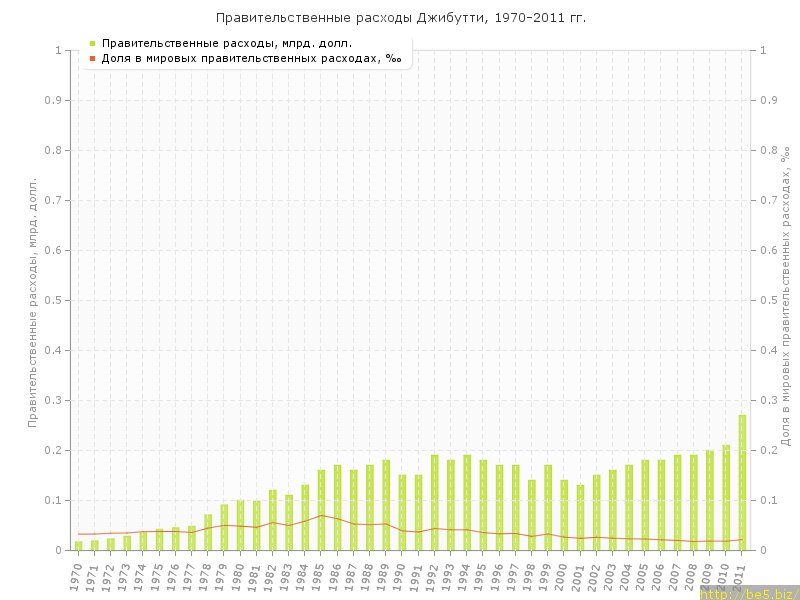This screenshot has width=800, height=600.
Task: Select the bar for year 1970
Action: tap(79, 545)
